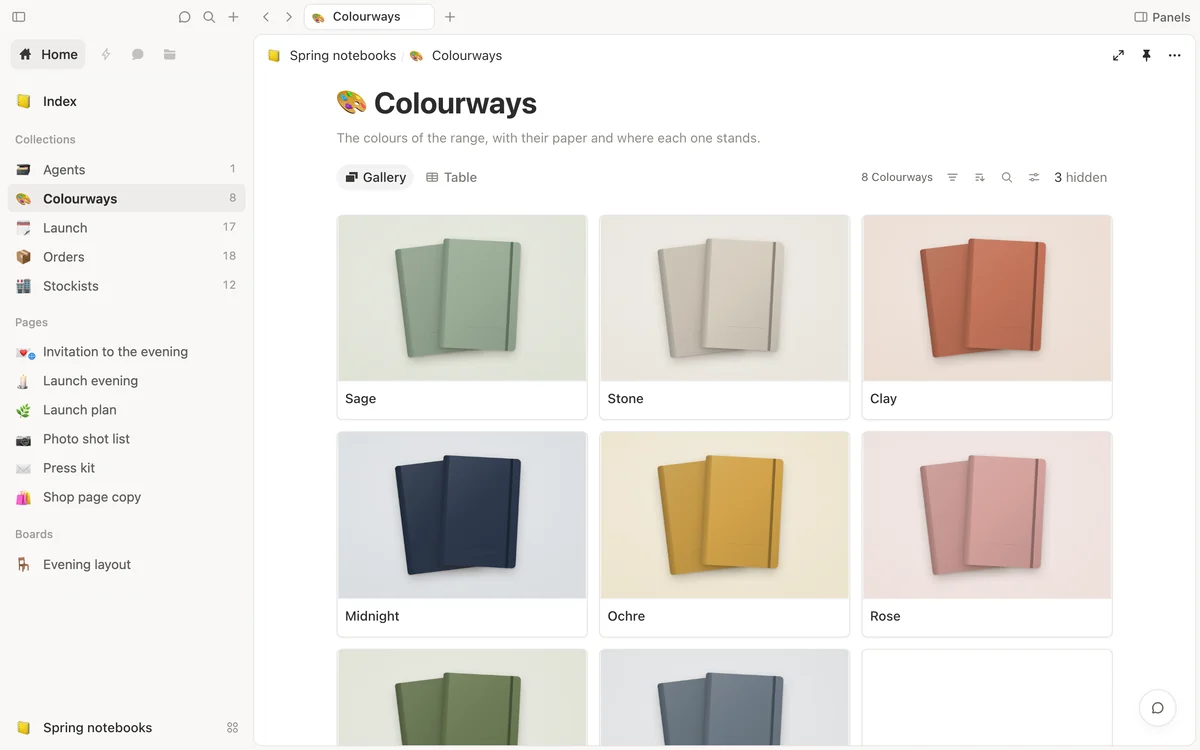Image resolution: width=1200 pixels, height=750 pixels.
Task: Click the plus icon beside search
Action: 233,17
